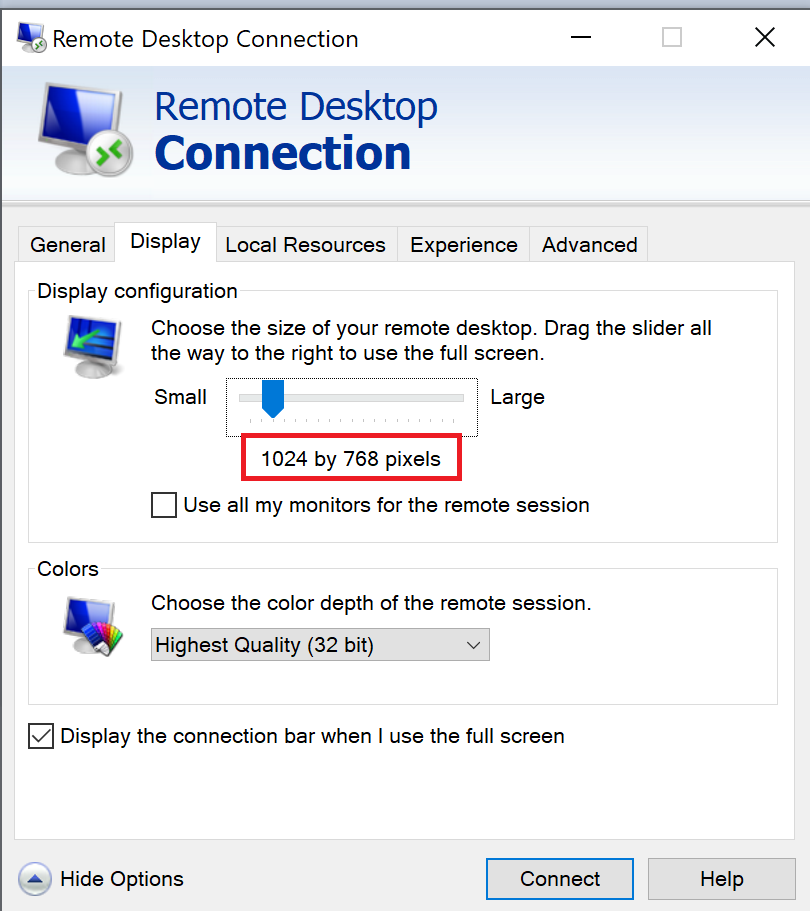Open the color depth dropdown

[x=320, y=644]
